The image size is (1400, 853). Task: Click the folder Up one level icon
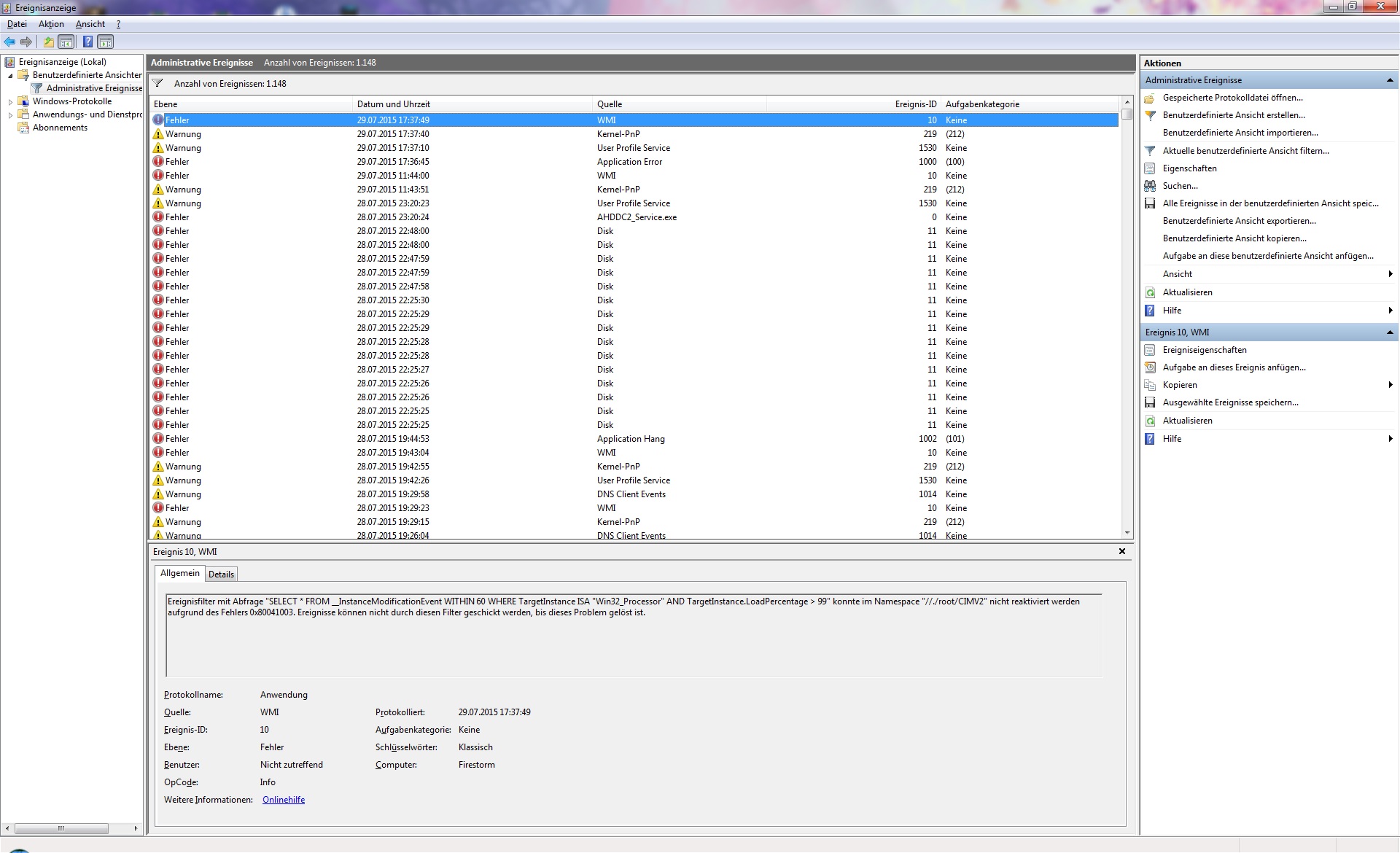click(x=48, y=42)
